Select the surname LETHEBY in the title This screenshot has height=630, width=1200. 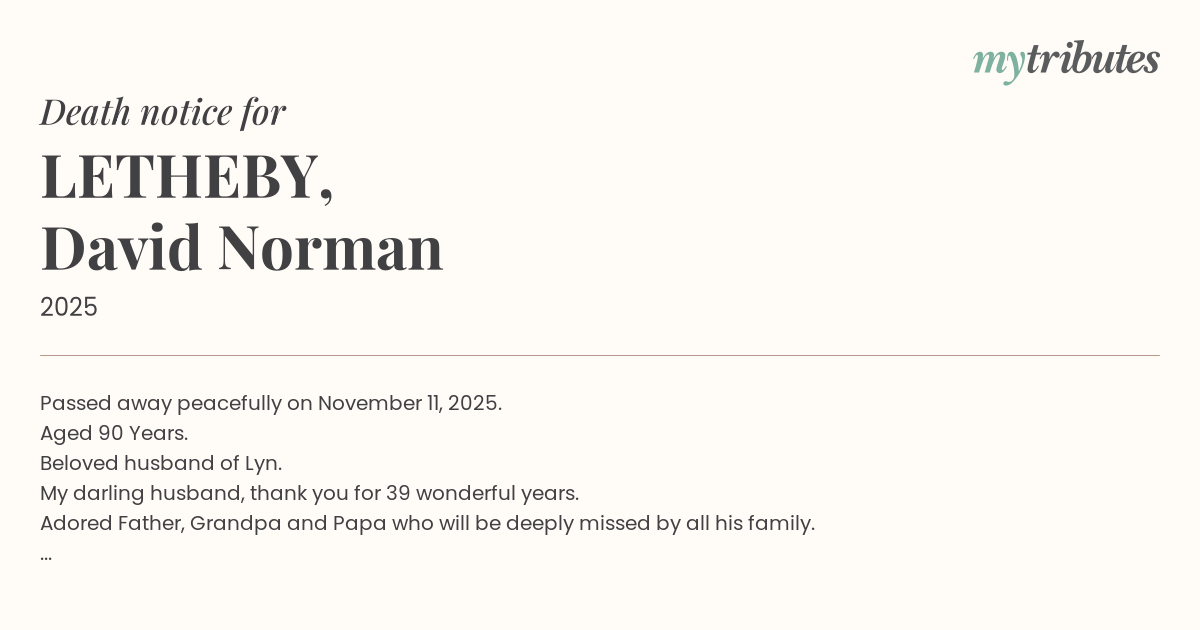click(x=180, y=176)
